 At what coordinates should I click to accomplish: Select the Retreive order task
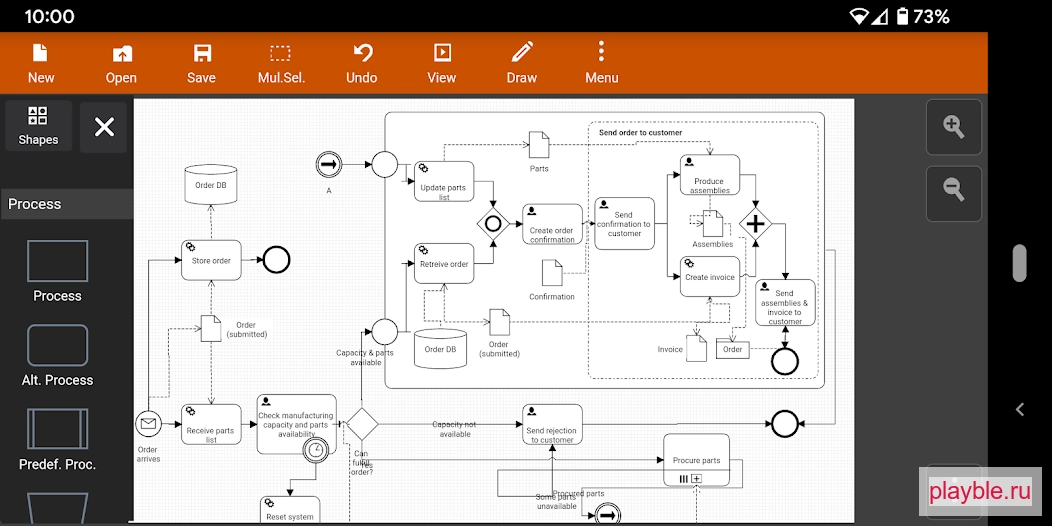point(444,264)
